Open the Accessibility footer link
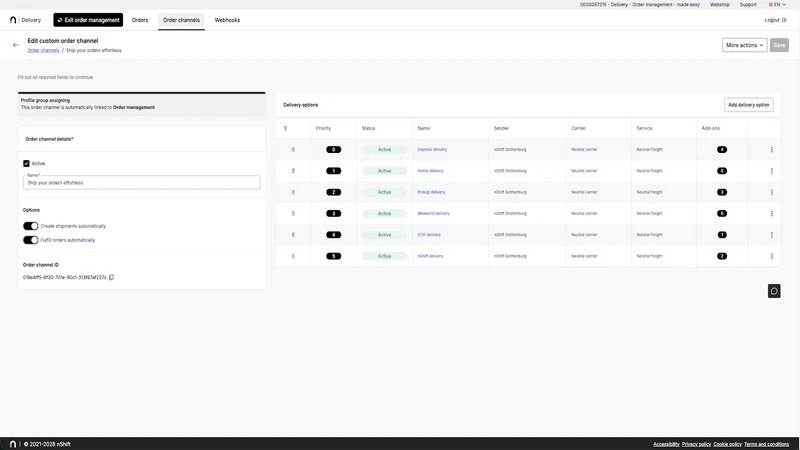Viewport: 800px width, 450px height. pos(666,444)
